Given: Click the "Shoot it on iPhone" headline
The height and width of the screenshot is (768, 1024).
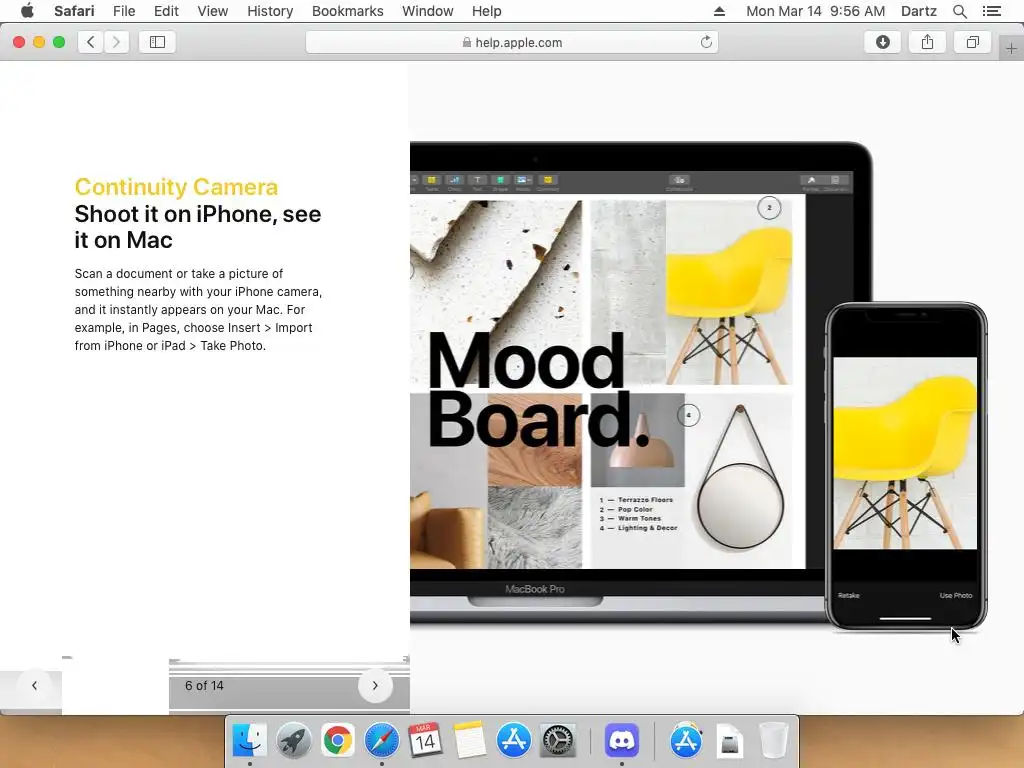Looking at the screenshot, I should coord(198,227).
